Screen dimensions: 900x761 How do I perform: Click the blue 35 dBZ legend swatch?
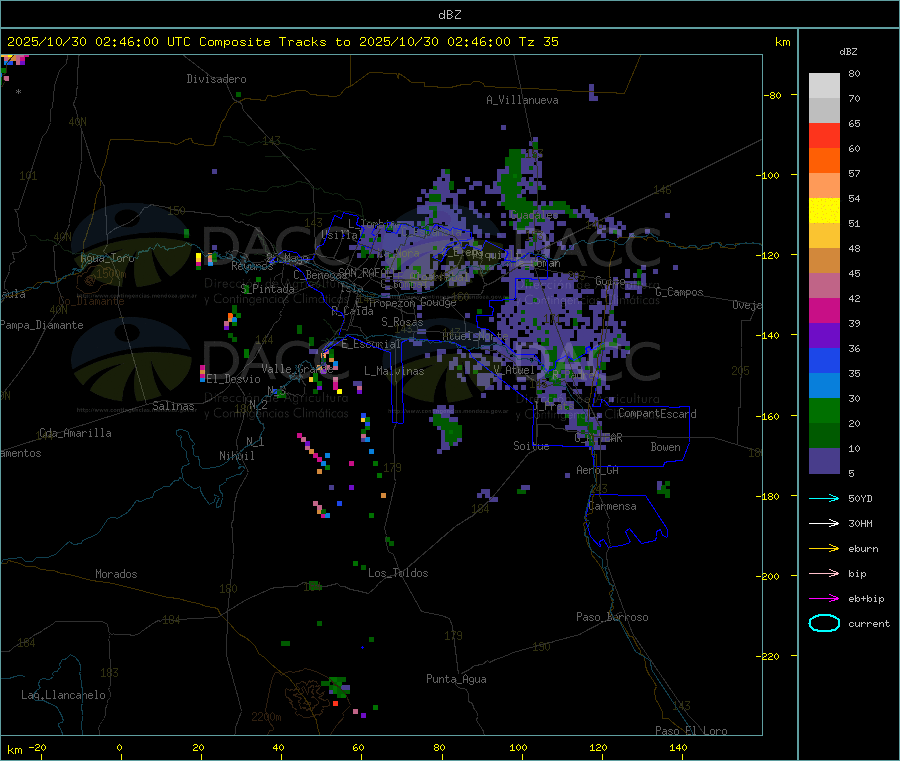coord(824,360)
